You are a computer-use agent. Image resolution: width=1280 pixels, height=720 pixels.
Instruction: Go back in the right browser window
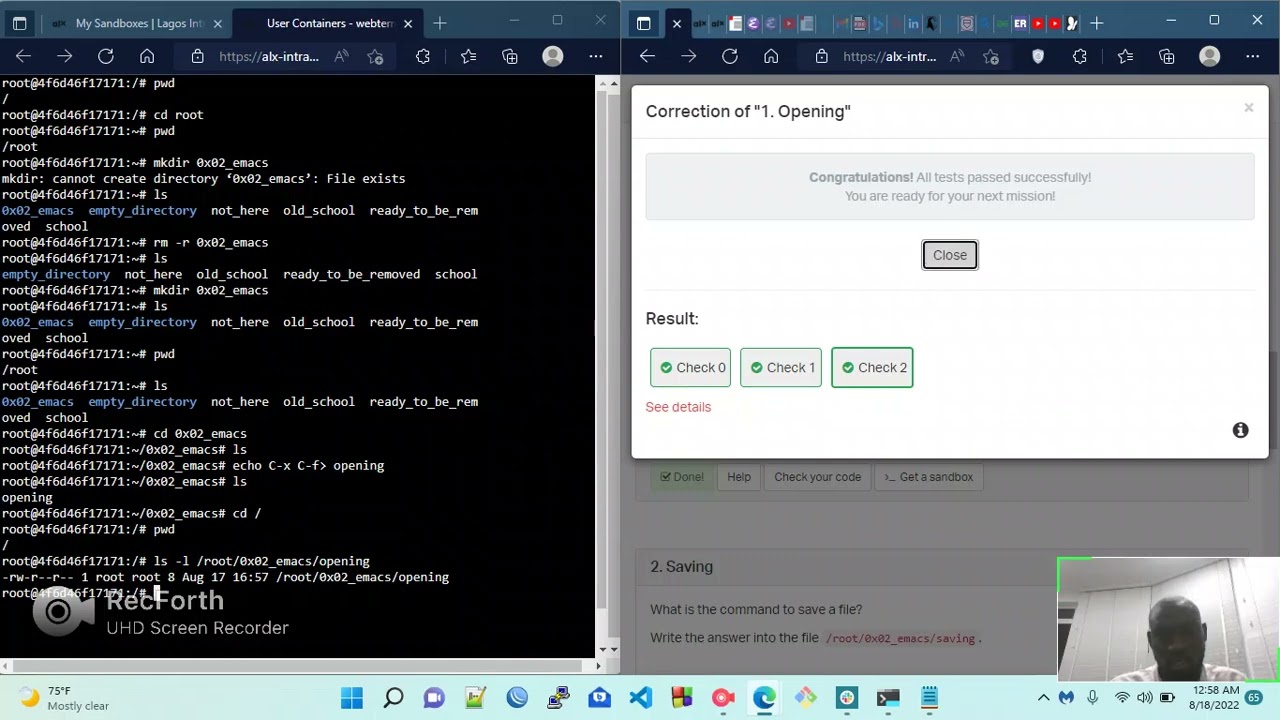coord(647,57)
